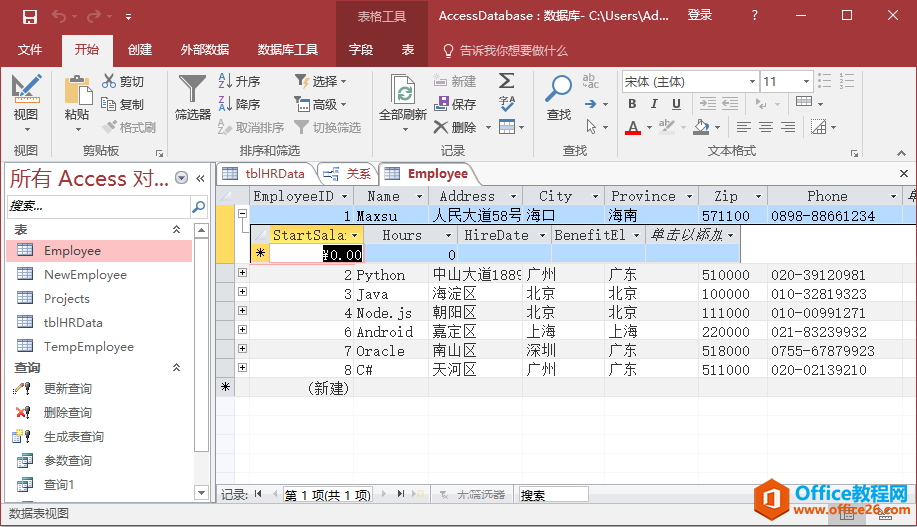Viewport: 917px width, 527px height.
Task: Toggle Italic text formatting
Action: tap(655, 104)
